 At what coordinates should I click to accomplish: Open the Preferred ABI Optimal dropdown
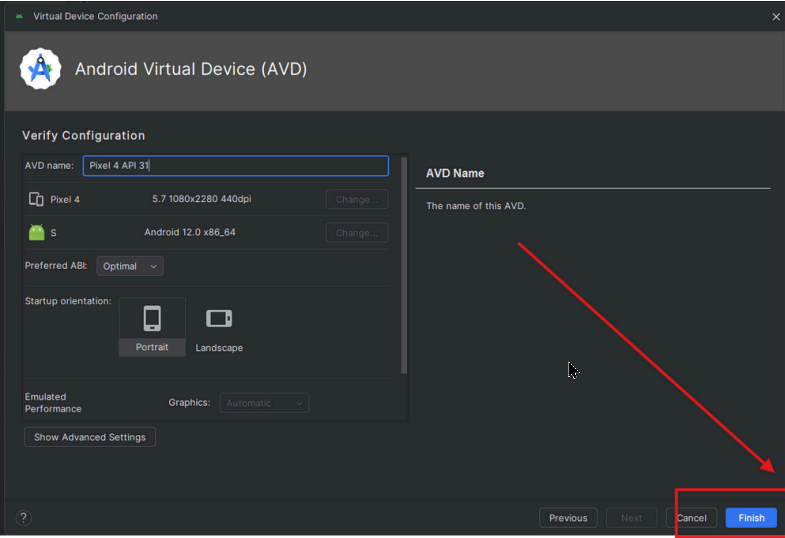[x=130, y=266]
